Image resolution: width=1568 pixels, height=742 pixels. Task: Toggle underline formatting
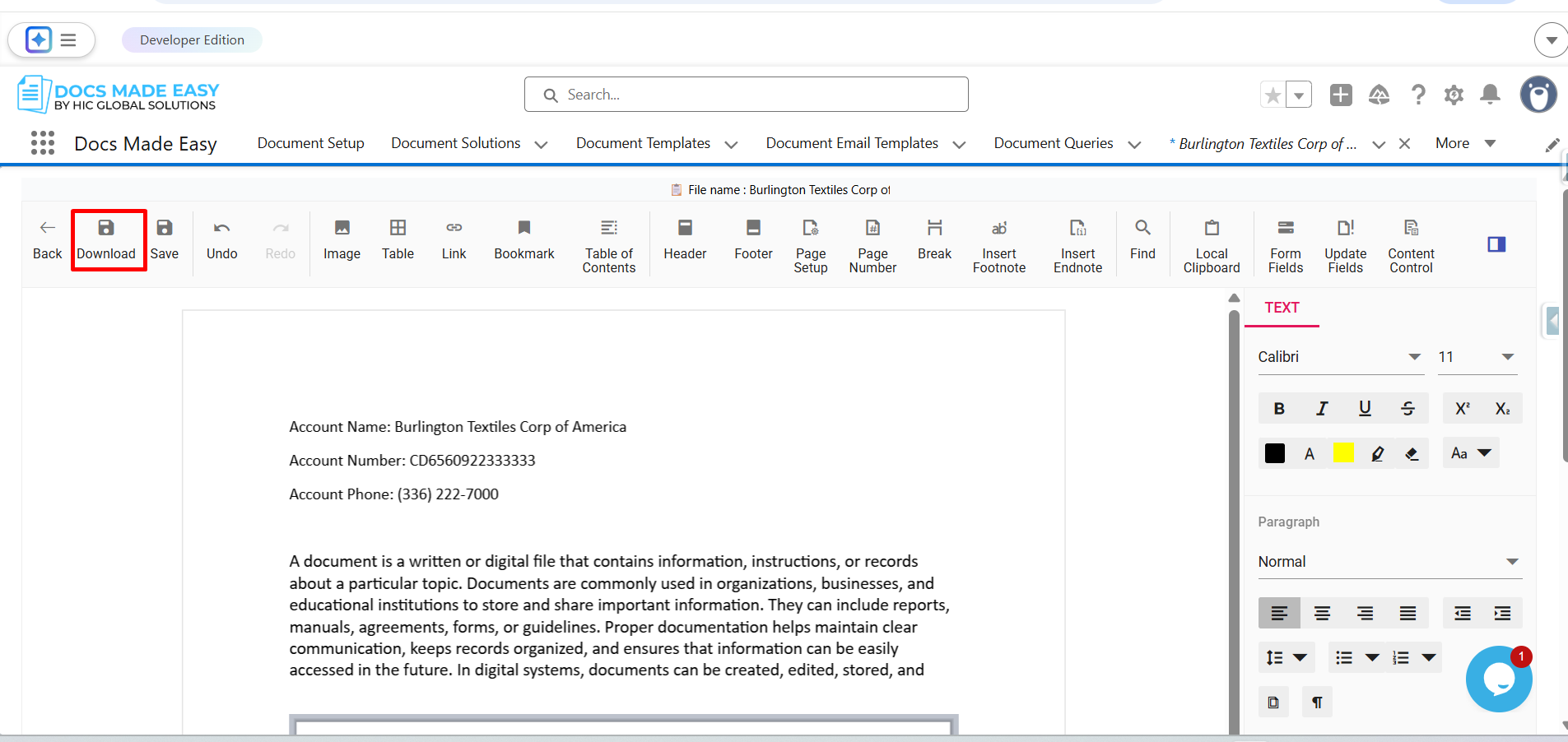tap(1365, 408)
